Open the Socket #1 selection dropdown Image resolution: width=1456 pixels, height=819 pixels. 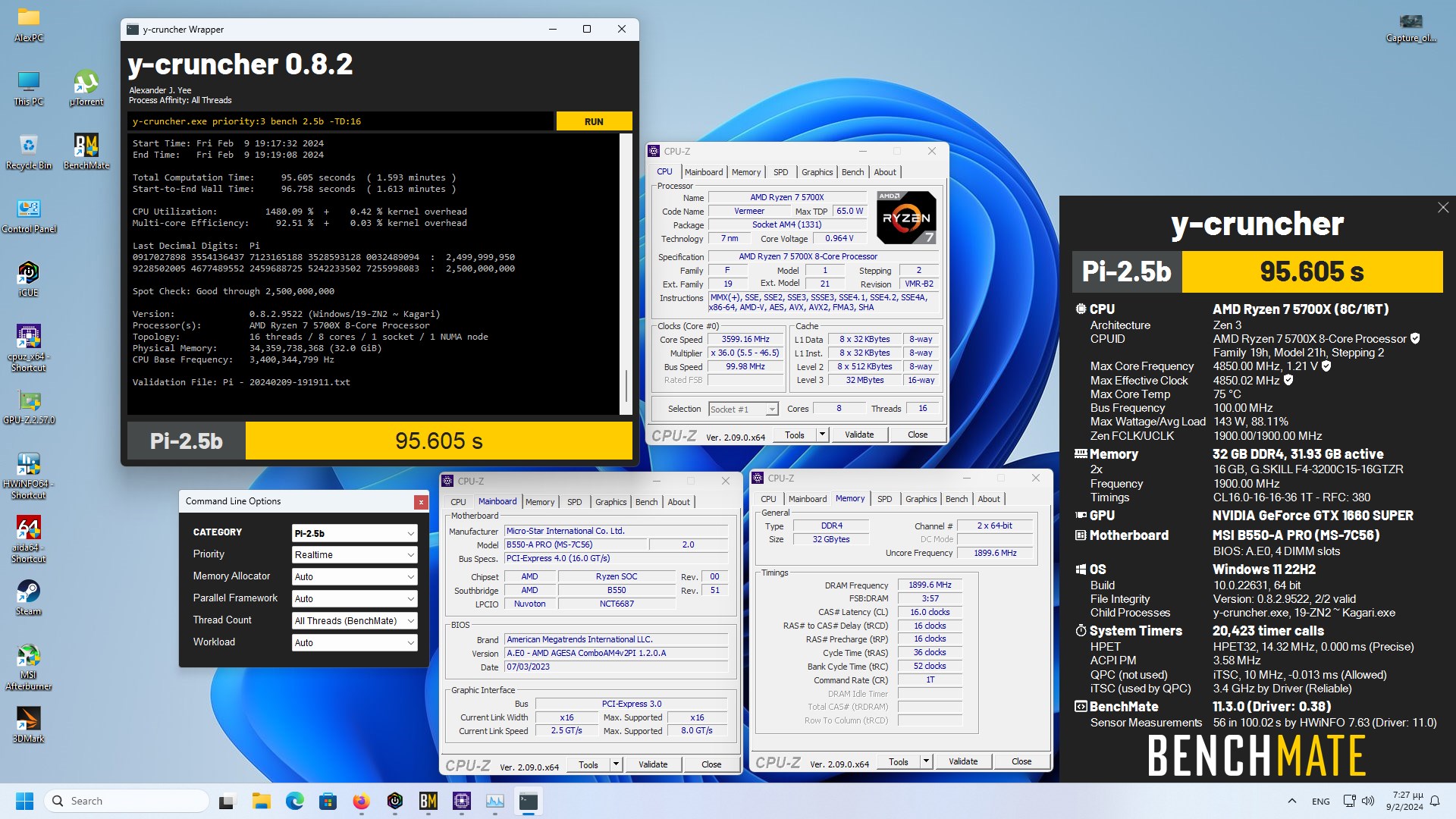743,409
